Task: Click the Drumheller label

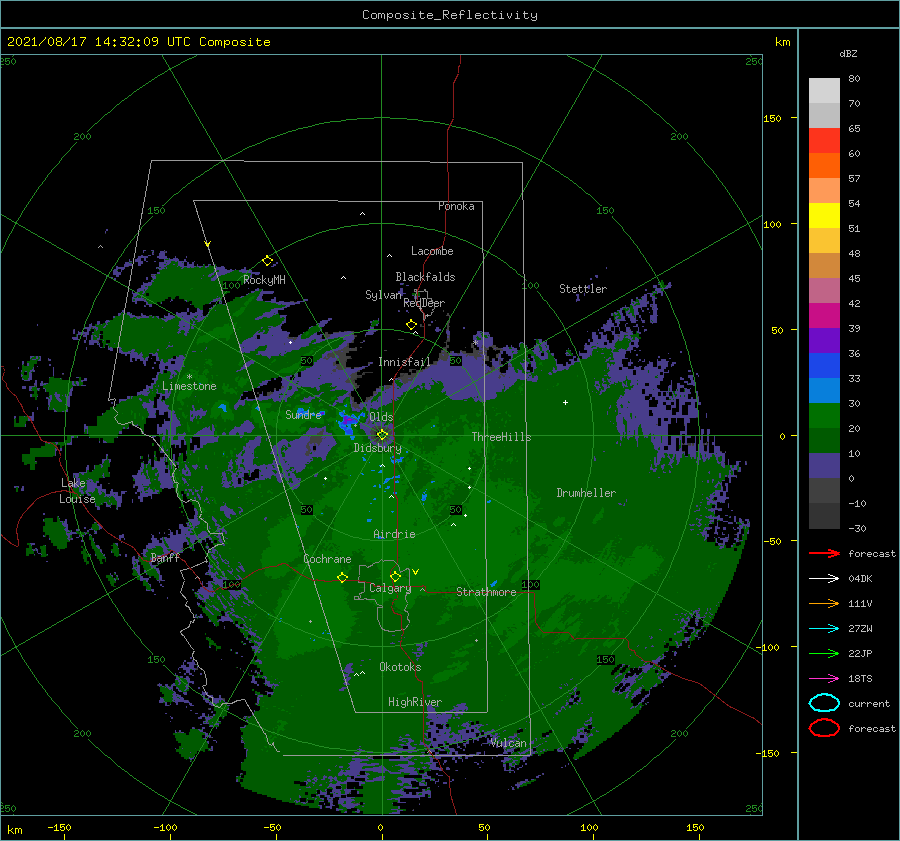Action: point(587,493)
